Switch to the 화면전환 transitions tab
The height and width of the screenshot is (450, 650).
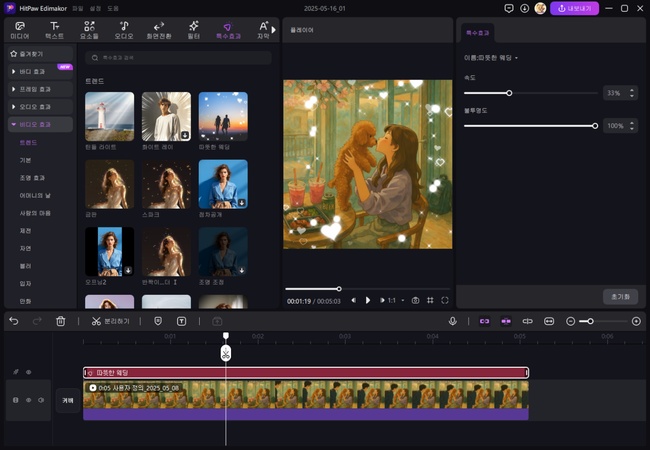tap(159, 30)
